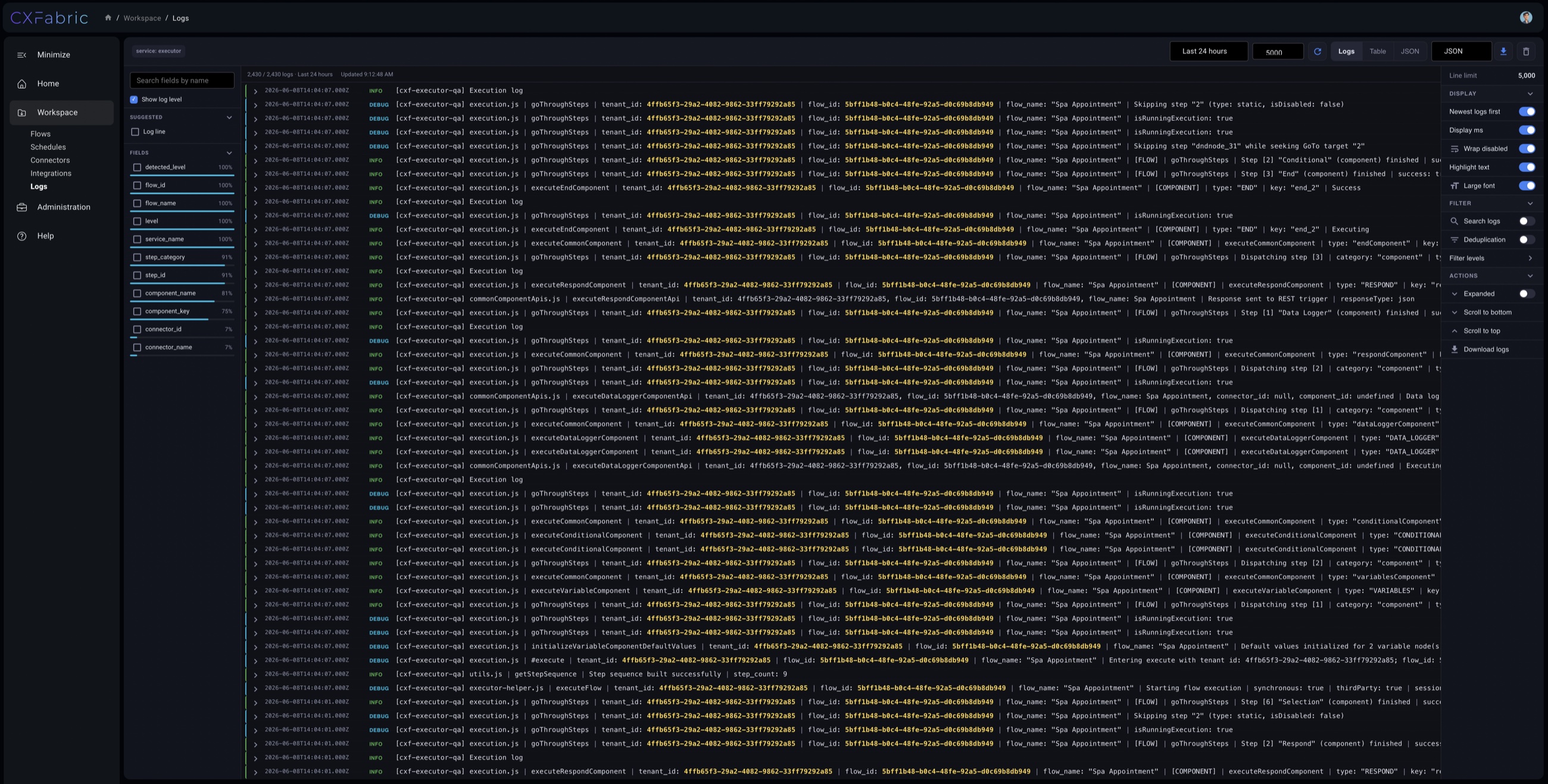
Task: Collapse the SUGGESTED section
Action: pos(229,118)
